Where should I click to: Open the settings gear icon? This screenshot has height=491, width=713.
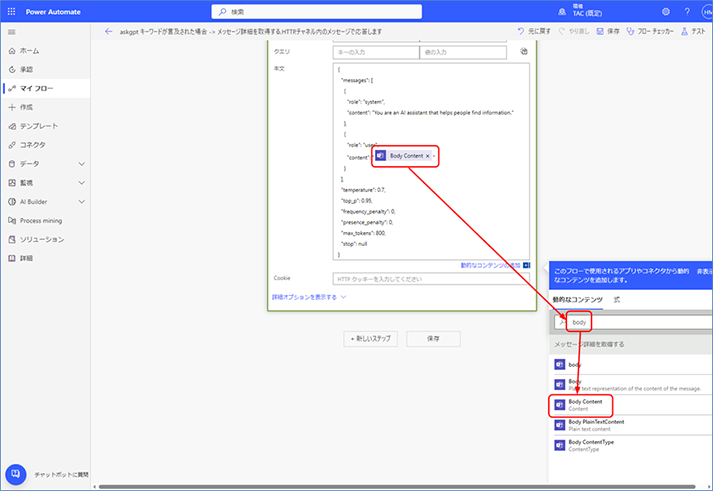(x=666, y=12)
